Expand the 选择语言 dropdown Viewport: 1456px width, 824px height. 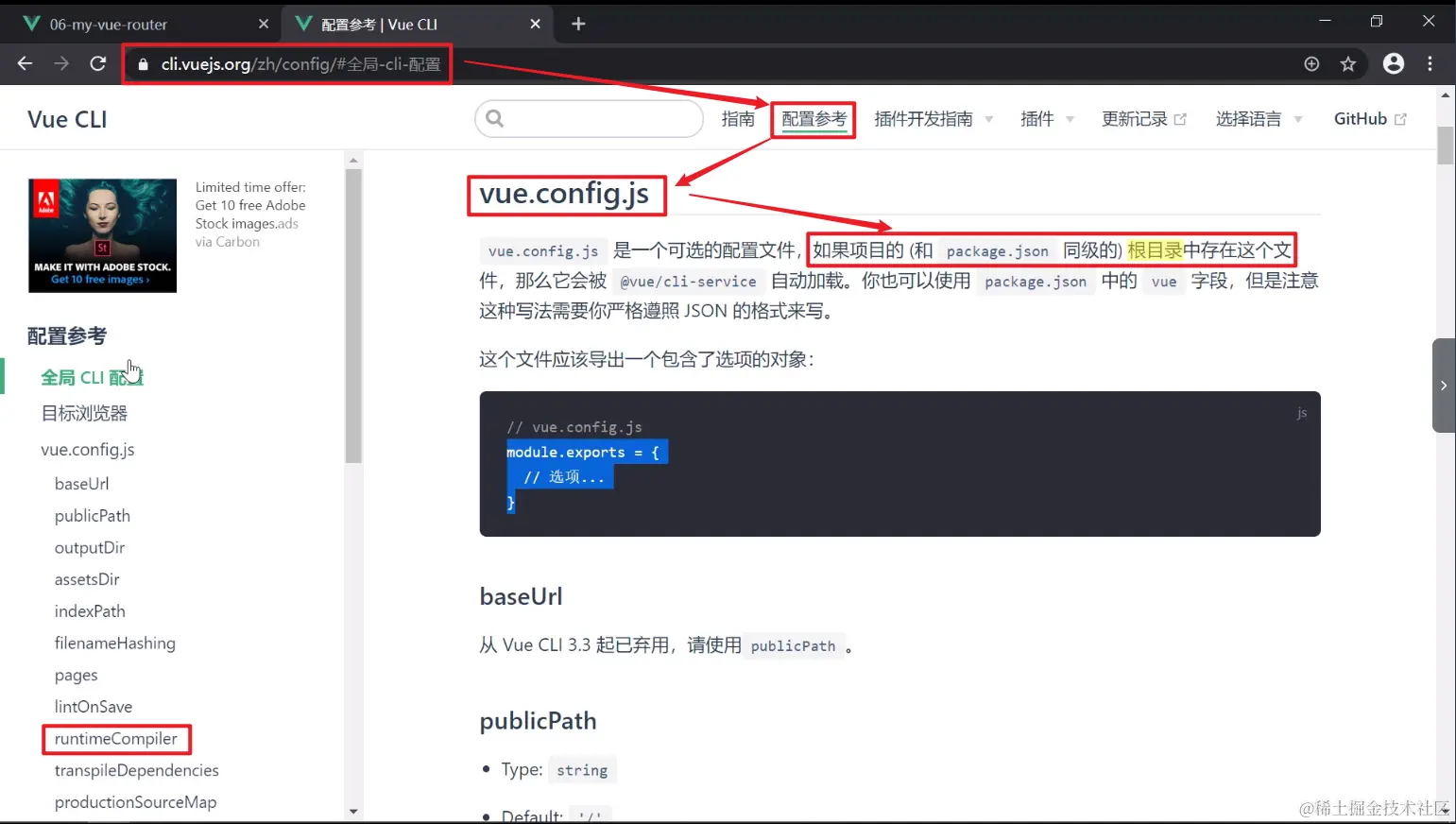(x=1259, y=119)
